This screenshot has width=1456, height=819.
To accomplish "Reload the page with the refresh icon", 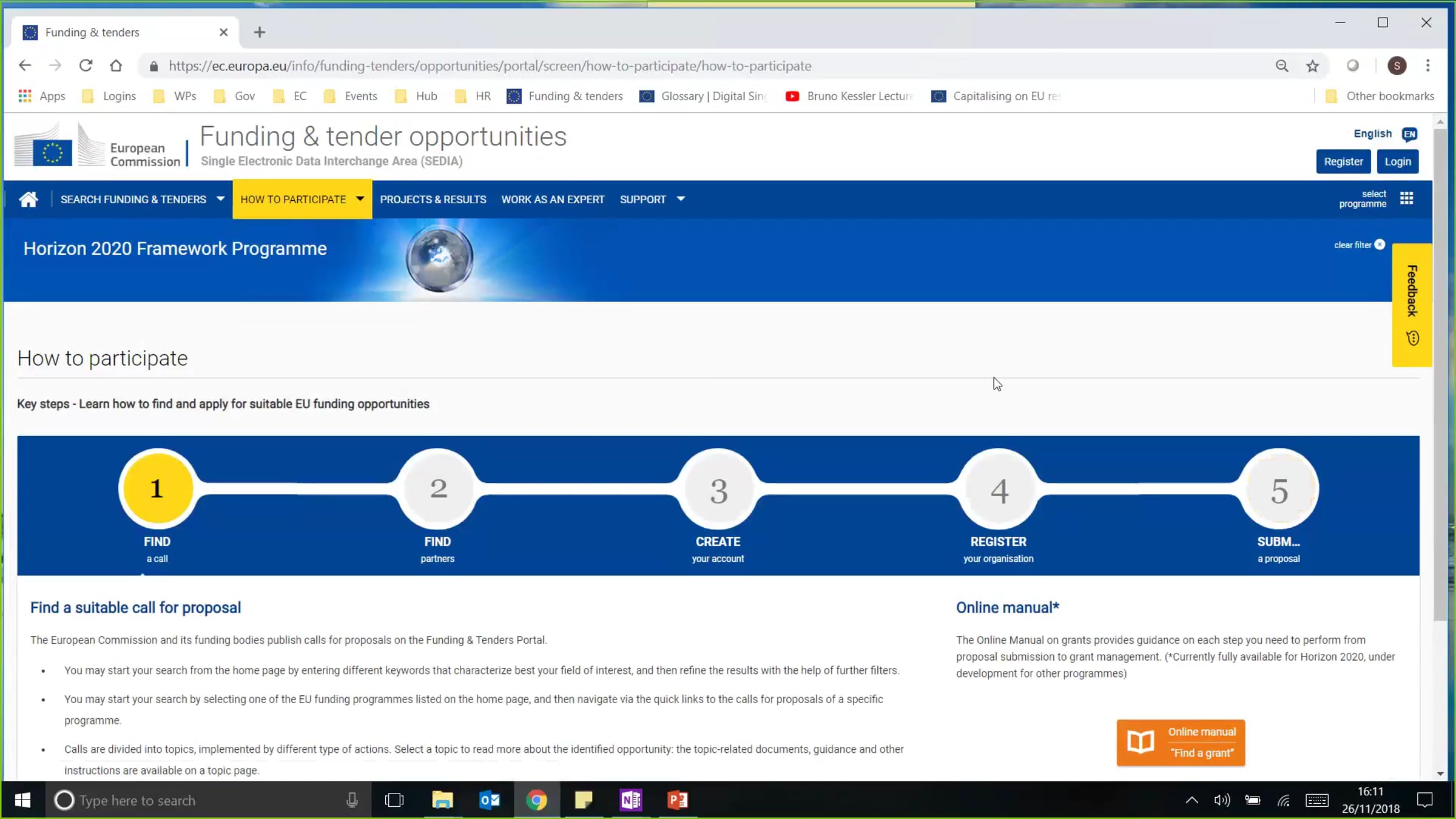I will pos(86,66).
